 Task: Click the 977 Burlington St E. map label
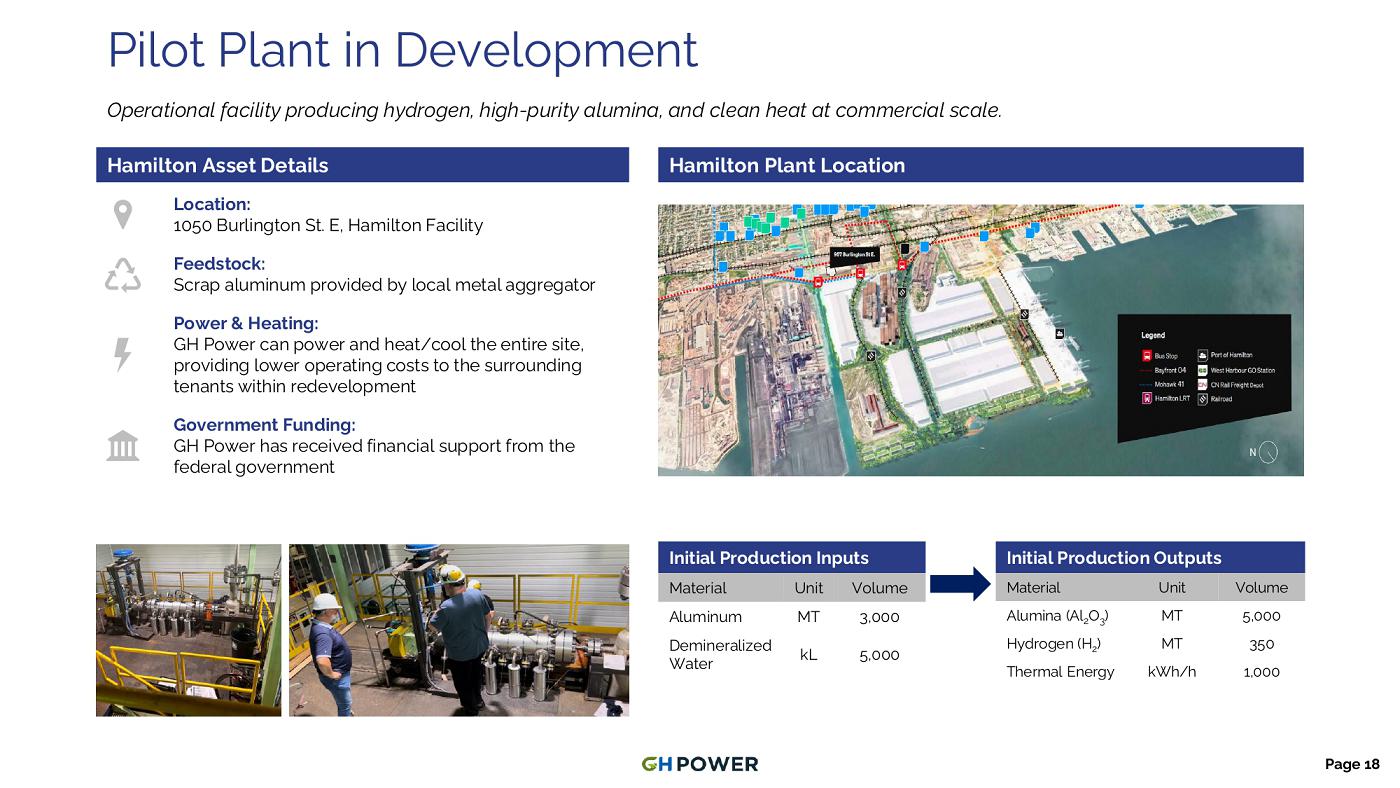point(856,255)
